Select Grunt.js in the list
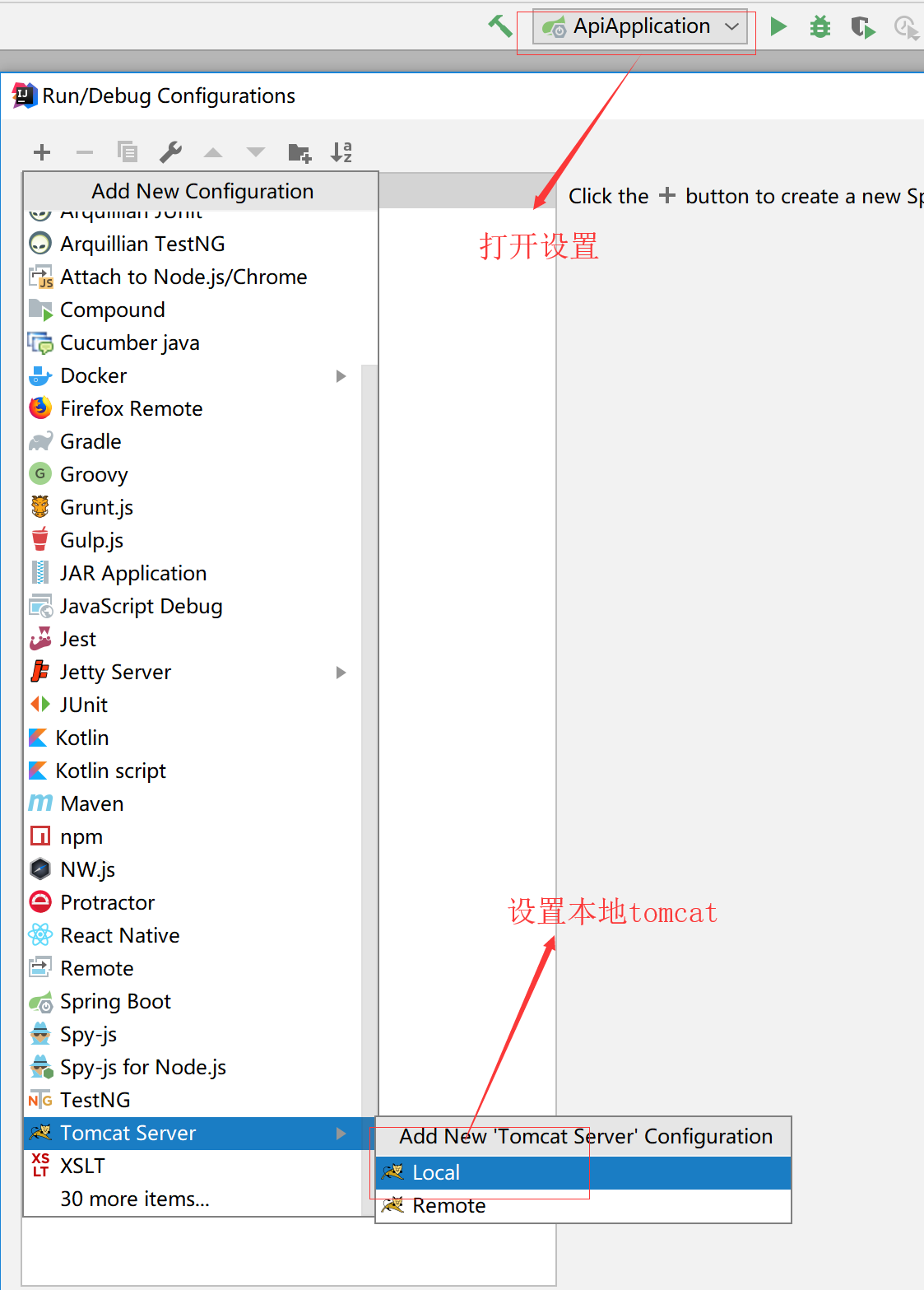The image size is (924, 1290). (x=193, y=507)
